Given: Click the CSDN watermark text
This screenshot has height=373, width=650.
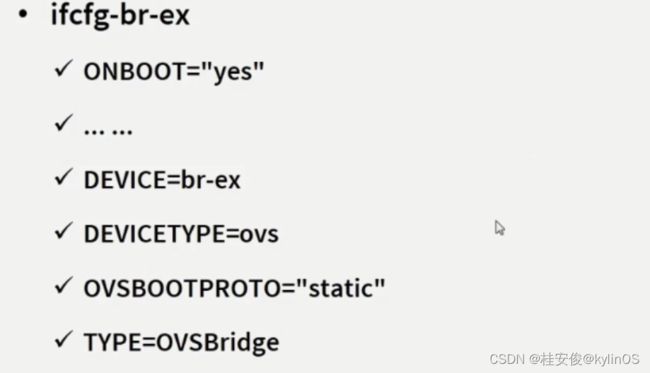Looking at the screenshot, I should 507,359.
